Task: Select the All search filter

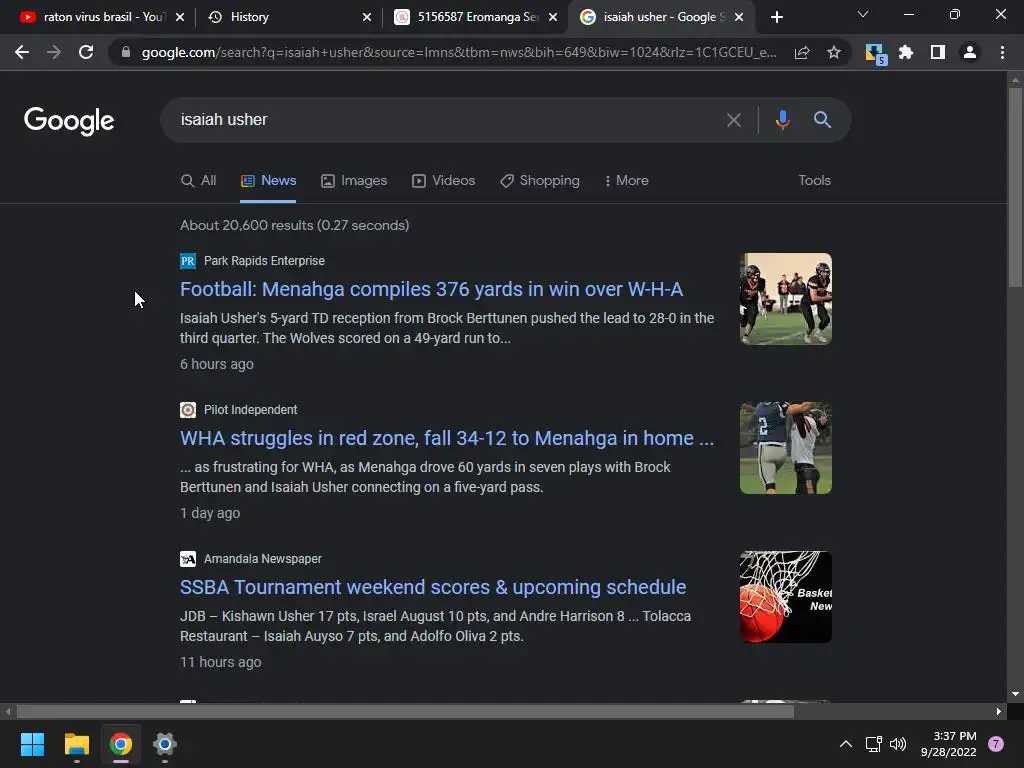Action: 198,181
